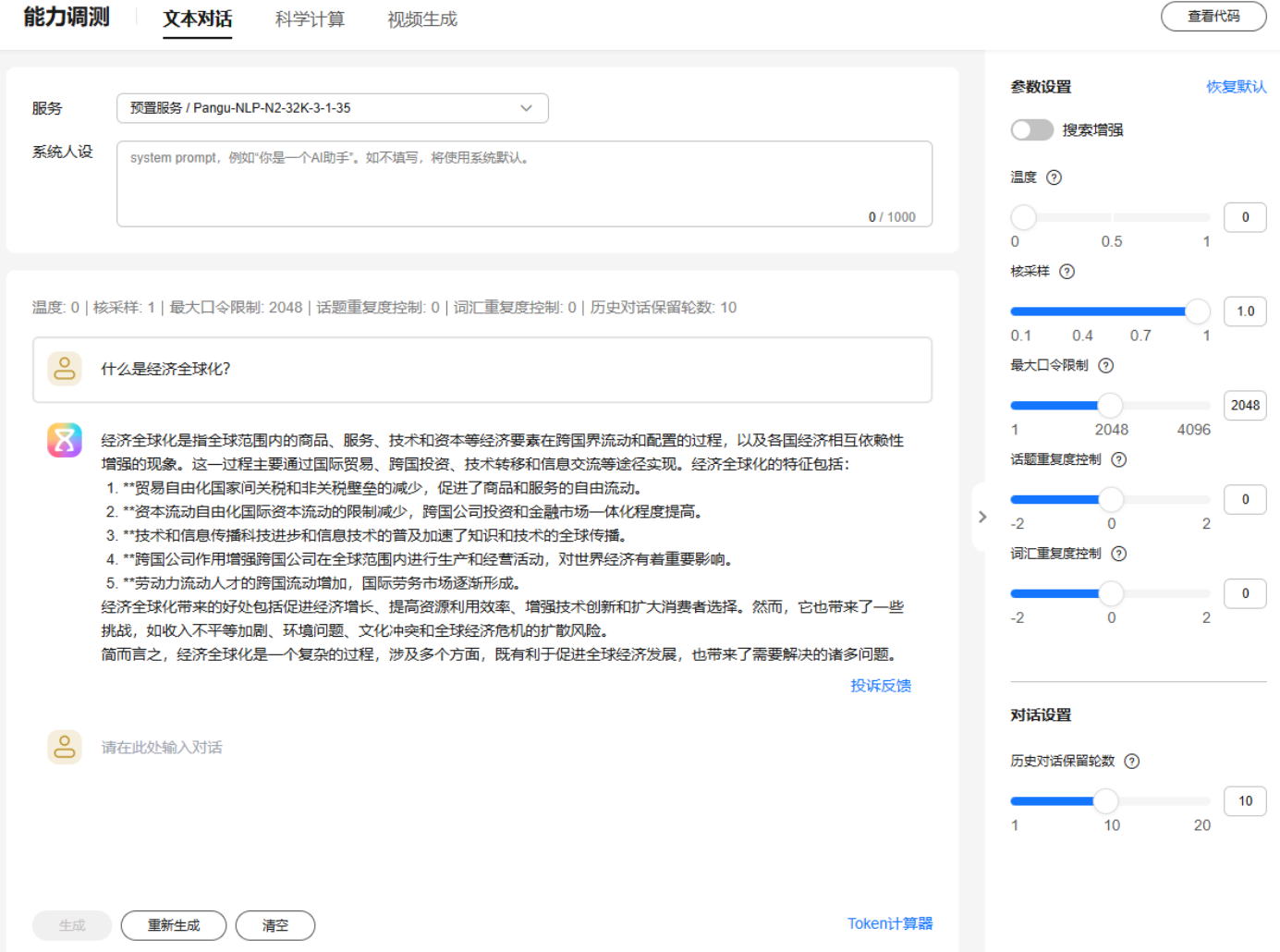
Task: Click user avatar beside 什么是经济全球化 question
Action: [x=65, y=369]
